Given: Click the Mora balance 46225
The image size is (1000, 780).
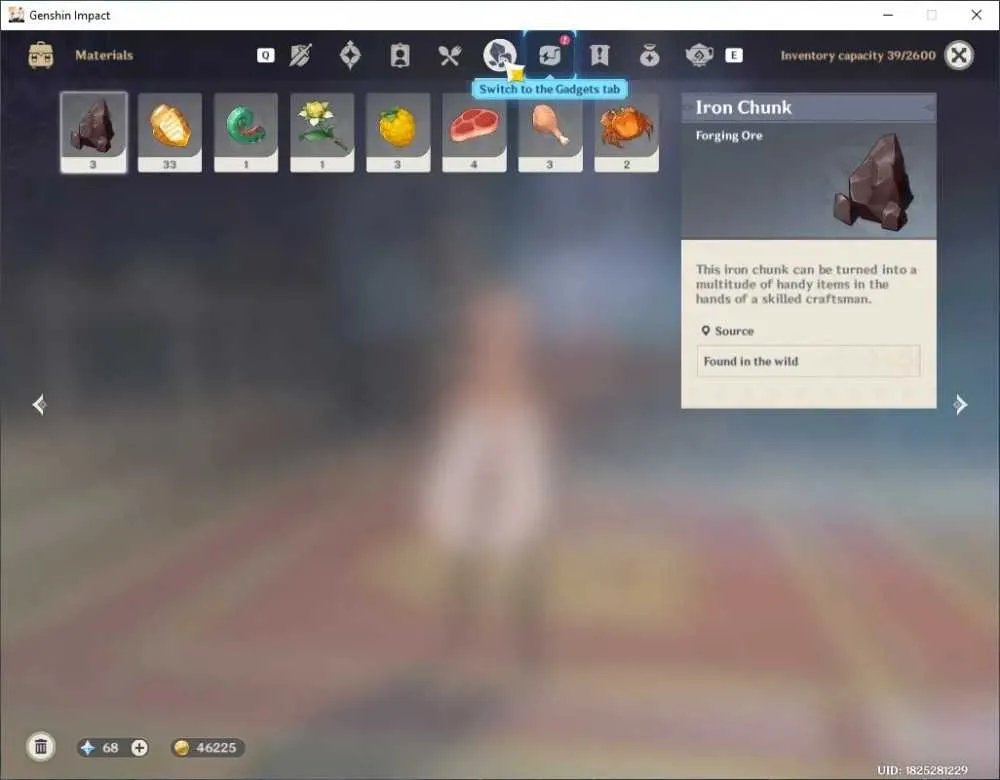Looking at the screenshot, I should pos(207,747).
